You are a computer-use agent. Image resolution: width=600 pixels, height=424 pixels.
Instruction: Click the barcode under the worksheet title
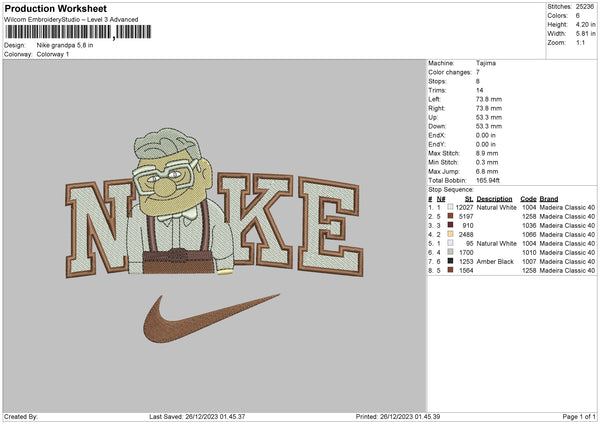coord(78,32)
